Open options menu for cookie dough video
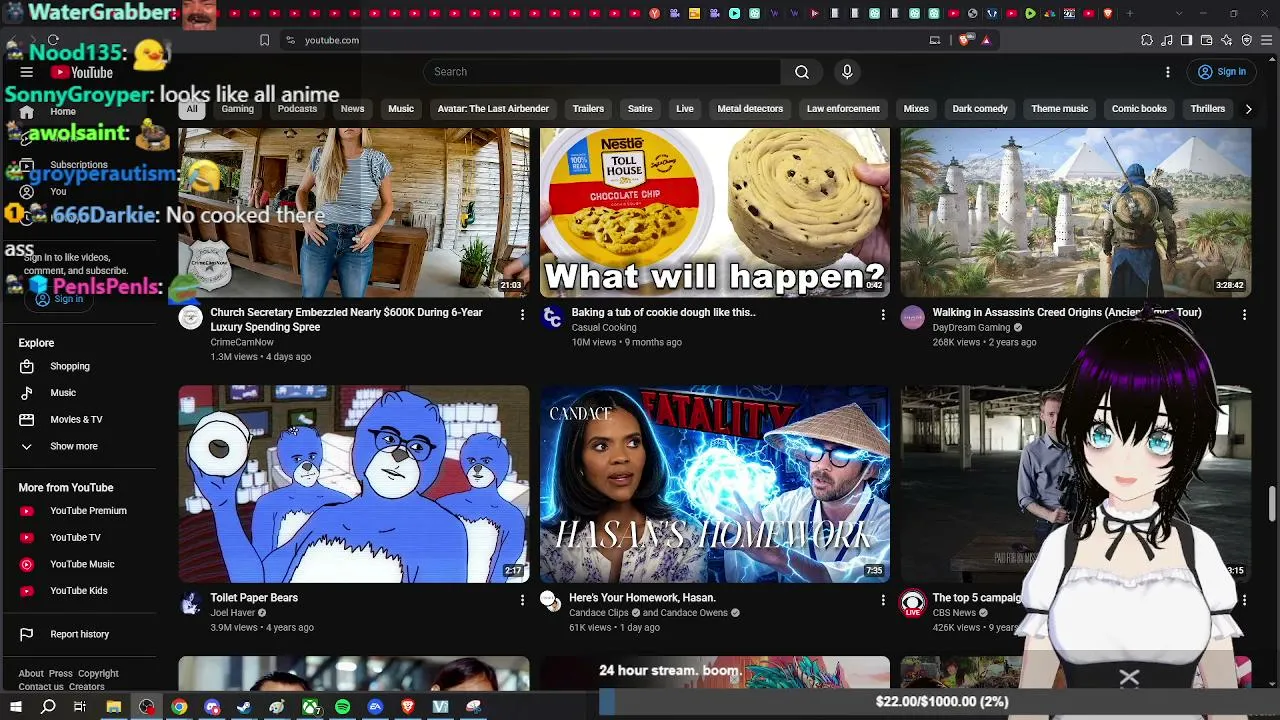1280x720 pixels. [x=883, y=315]
